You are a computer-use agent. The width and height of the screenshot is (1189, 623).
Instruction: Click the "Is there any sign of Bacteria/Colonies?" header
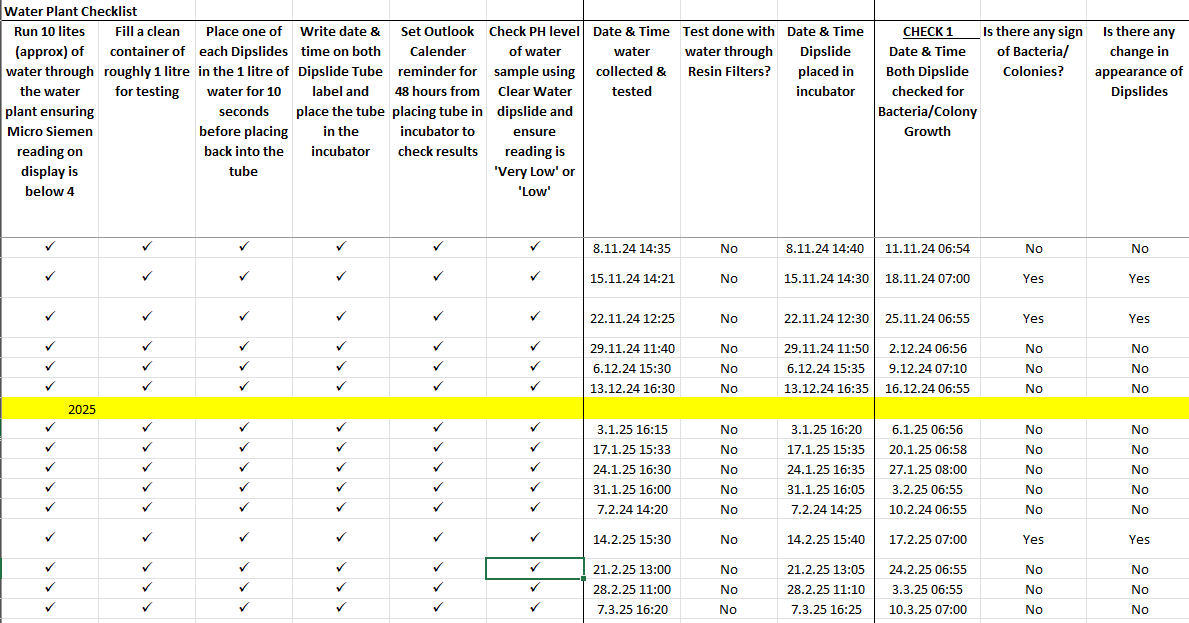click(x=1033, y=51)
